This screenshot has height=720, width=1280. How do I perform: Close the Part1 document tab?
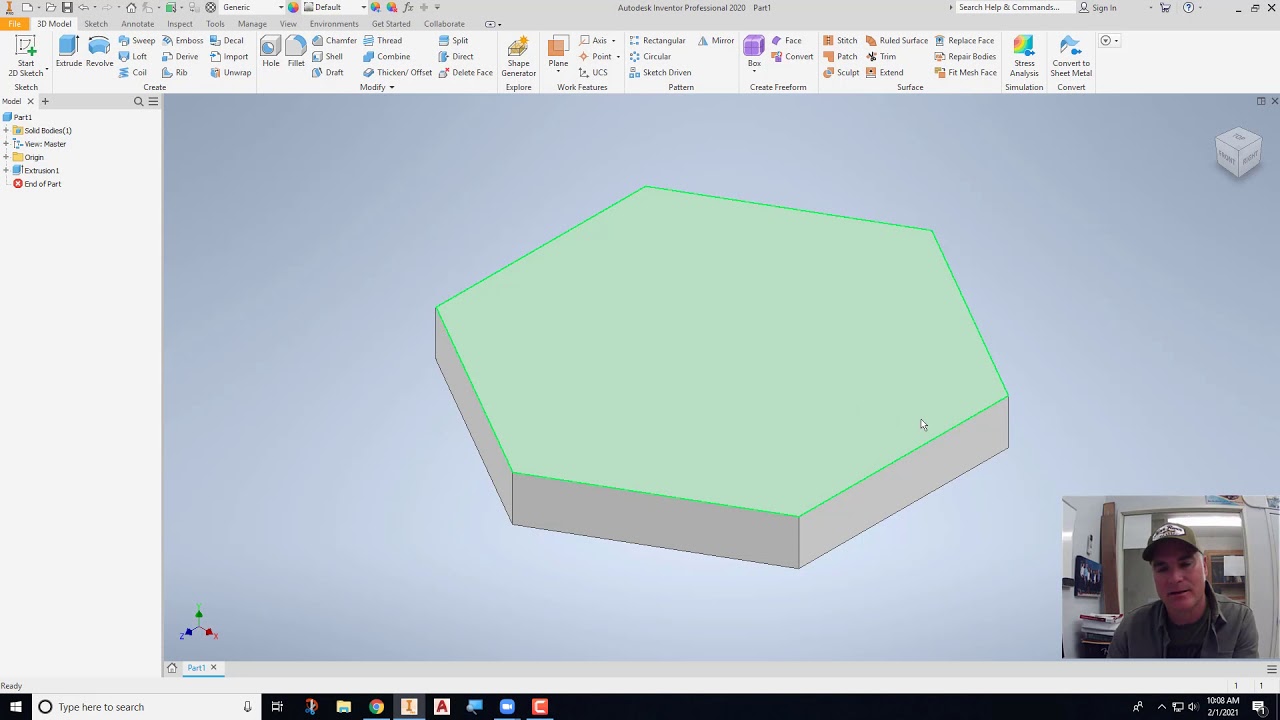pos(213,668)
